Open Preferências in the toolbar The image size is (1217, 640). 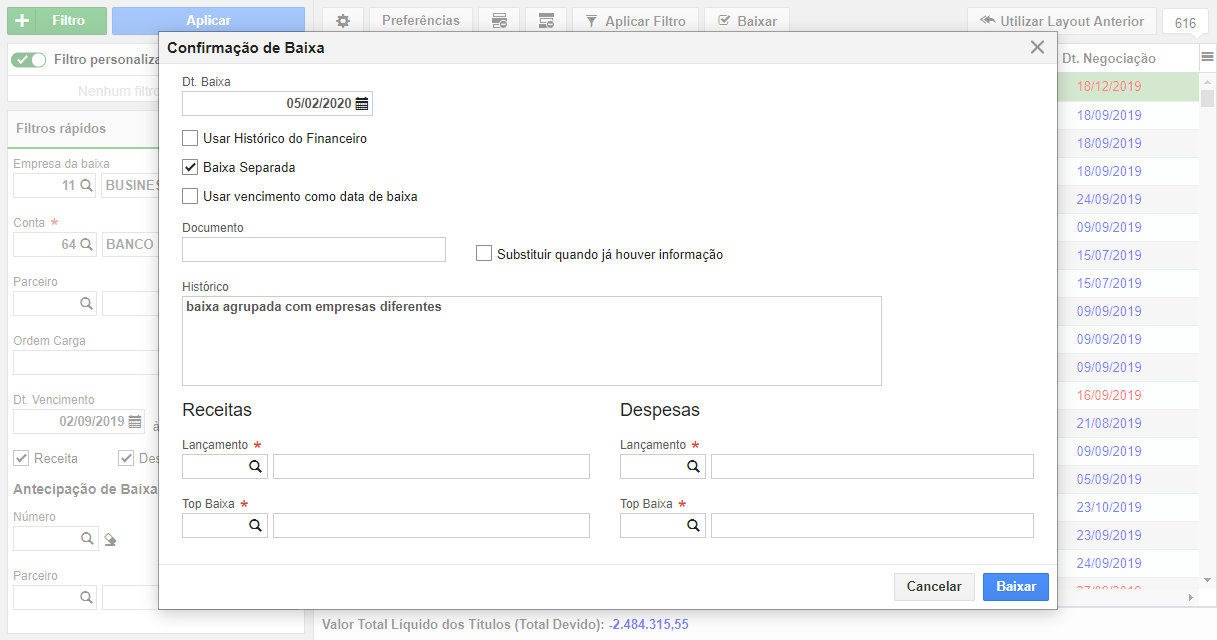(420, 21)
